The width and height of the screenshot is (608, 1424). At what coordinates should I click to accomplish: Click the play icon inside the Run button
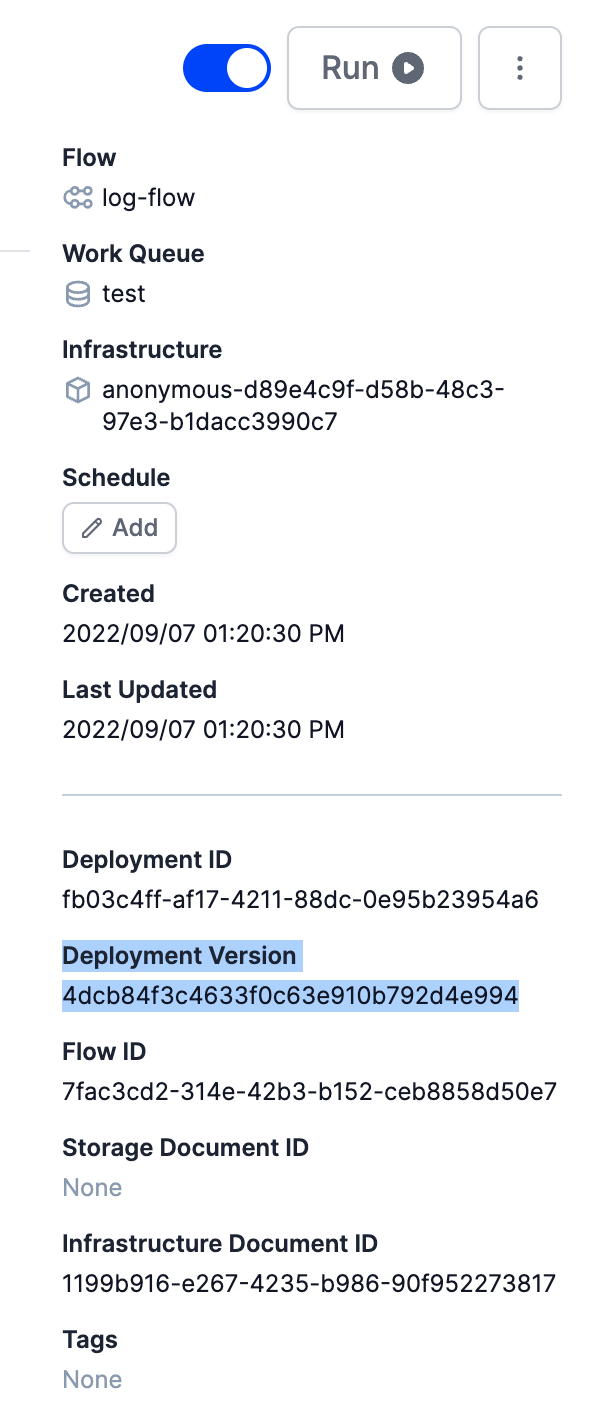409,68
